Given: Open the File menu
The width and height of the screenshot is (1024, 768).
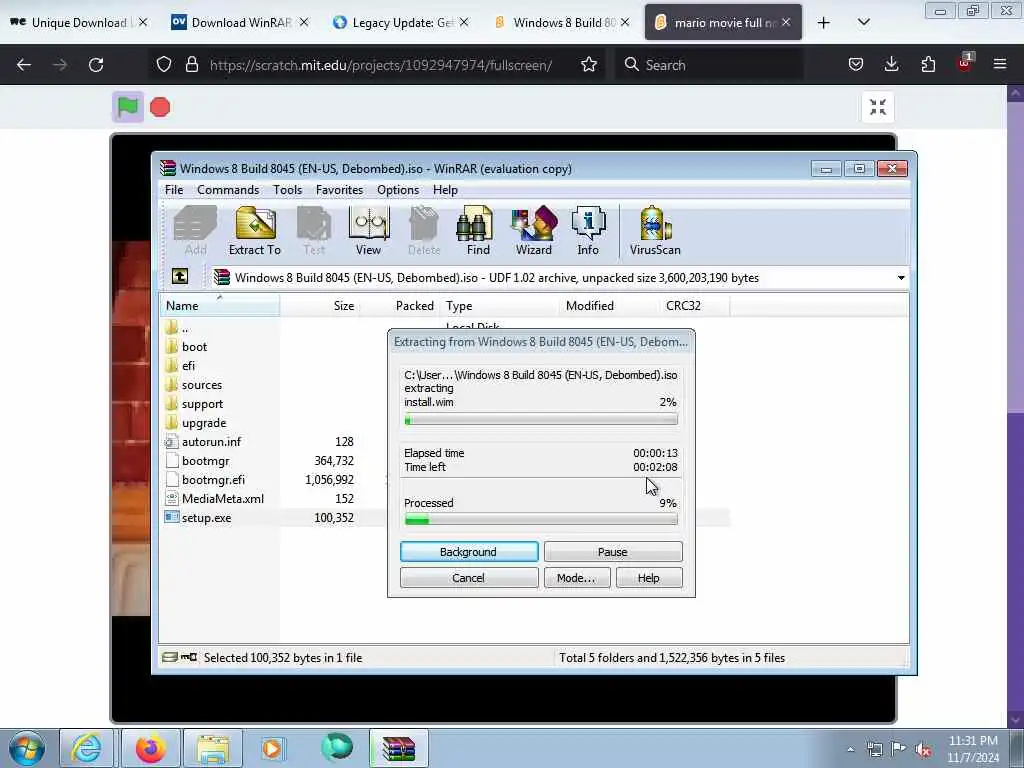Looking at the screenshot, I should tap(174, 189).
